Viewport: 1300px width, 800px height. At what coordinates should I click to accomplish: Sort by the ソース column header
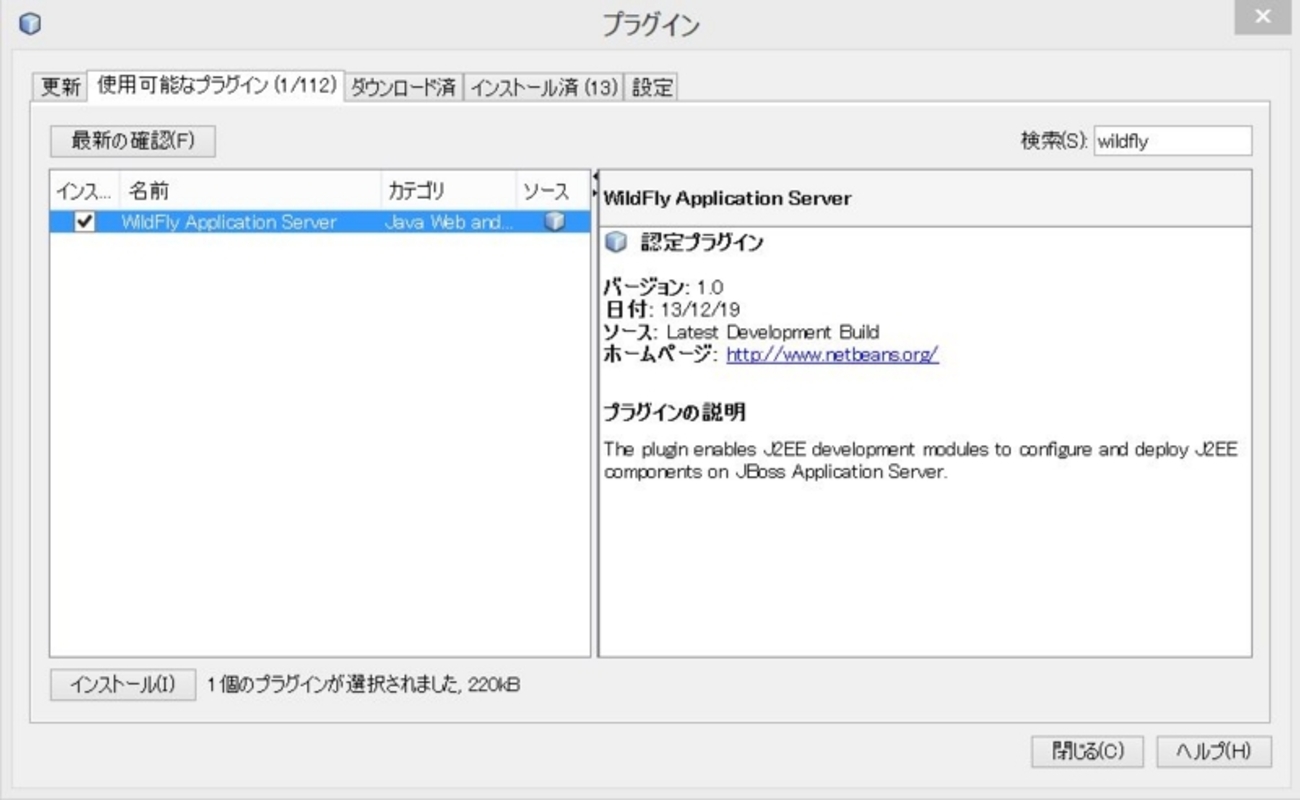pos(553,191)
